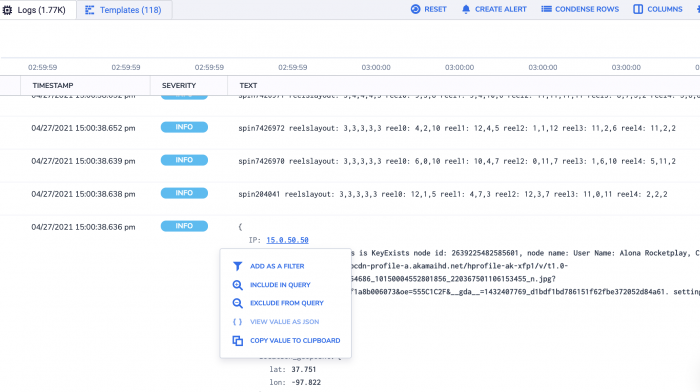Screen dimensions: 700x392
Task: Click the Columns panel icon
Action: 638,9
